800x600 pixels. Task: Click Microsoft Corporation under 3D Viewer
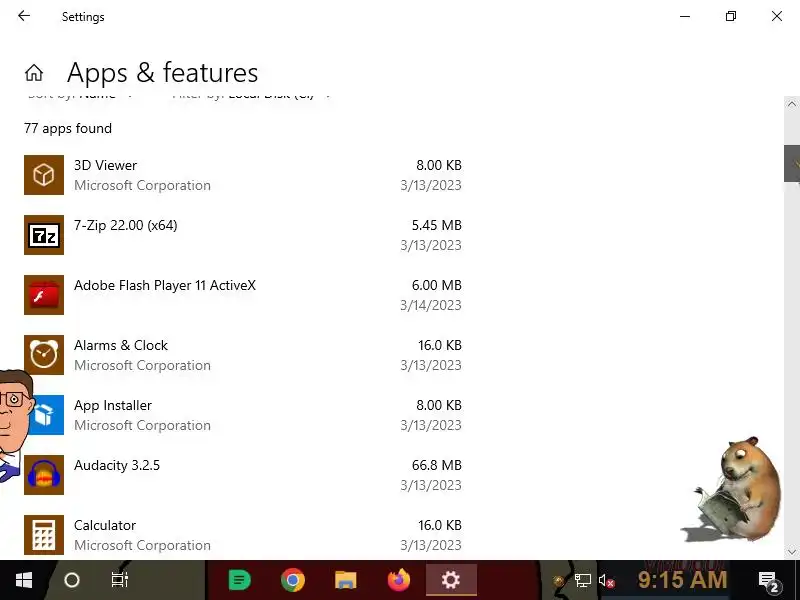pyautogui.click(x=142, y=185)
